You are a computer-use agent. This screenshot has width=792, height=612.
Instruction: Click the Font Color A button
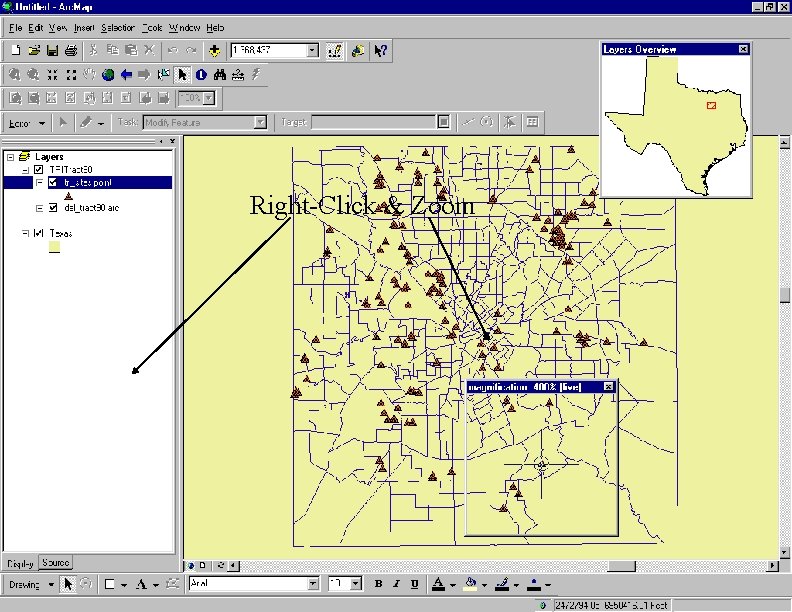coord(438,584)
